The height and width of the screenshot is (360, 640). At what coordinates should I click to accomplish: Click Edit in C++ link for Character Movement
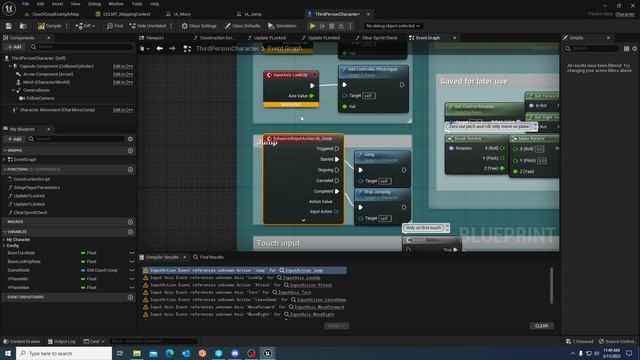[123, 110]
